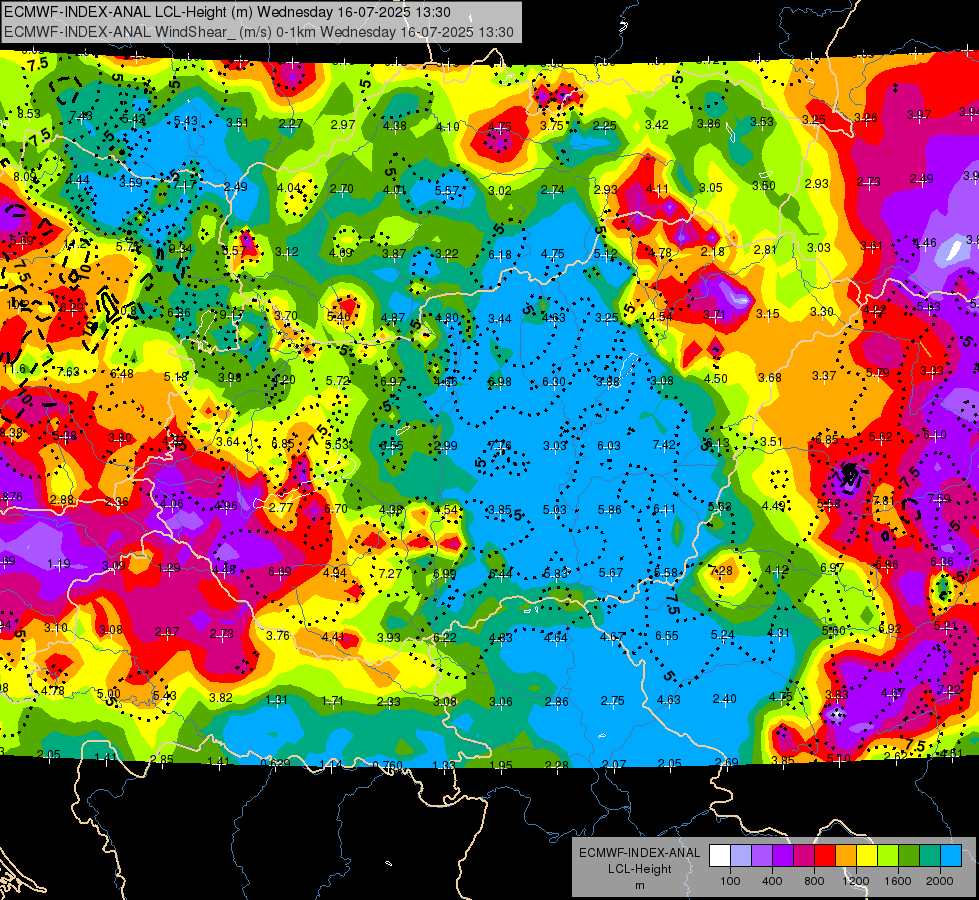Click wind shear value 2.18
This screenshot has height=900, width=979.
[712, 252]
